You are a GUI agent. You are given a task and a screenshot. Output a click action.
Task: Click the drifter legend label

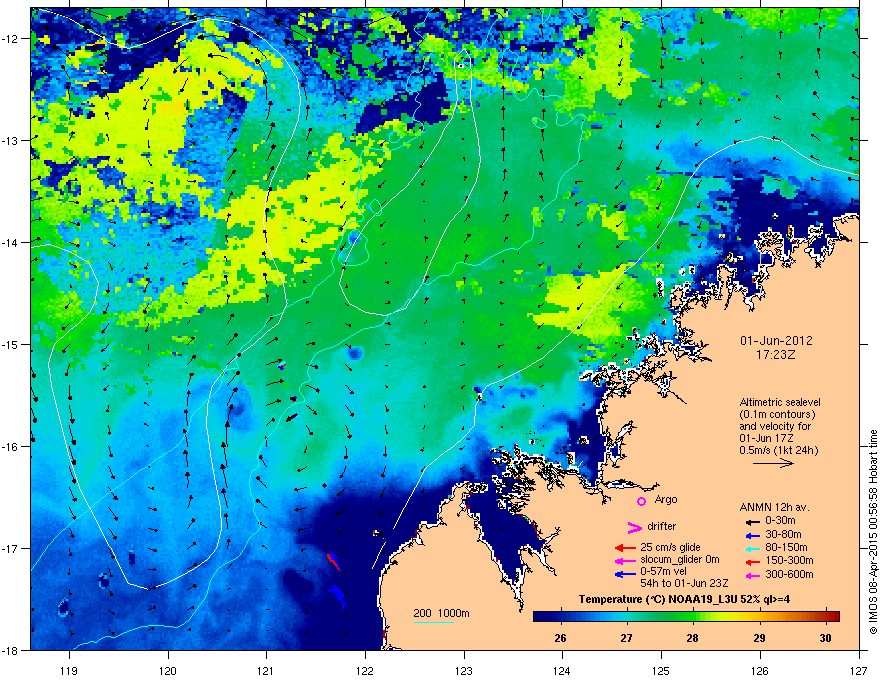click(x=662, y=526)
